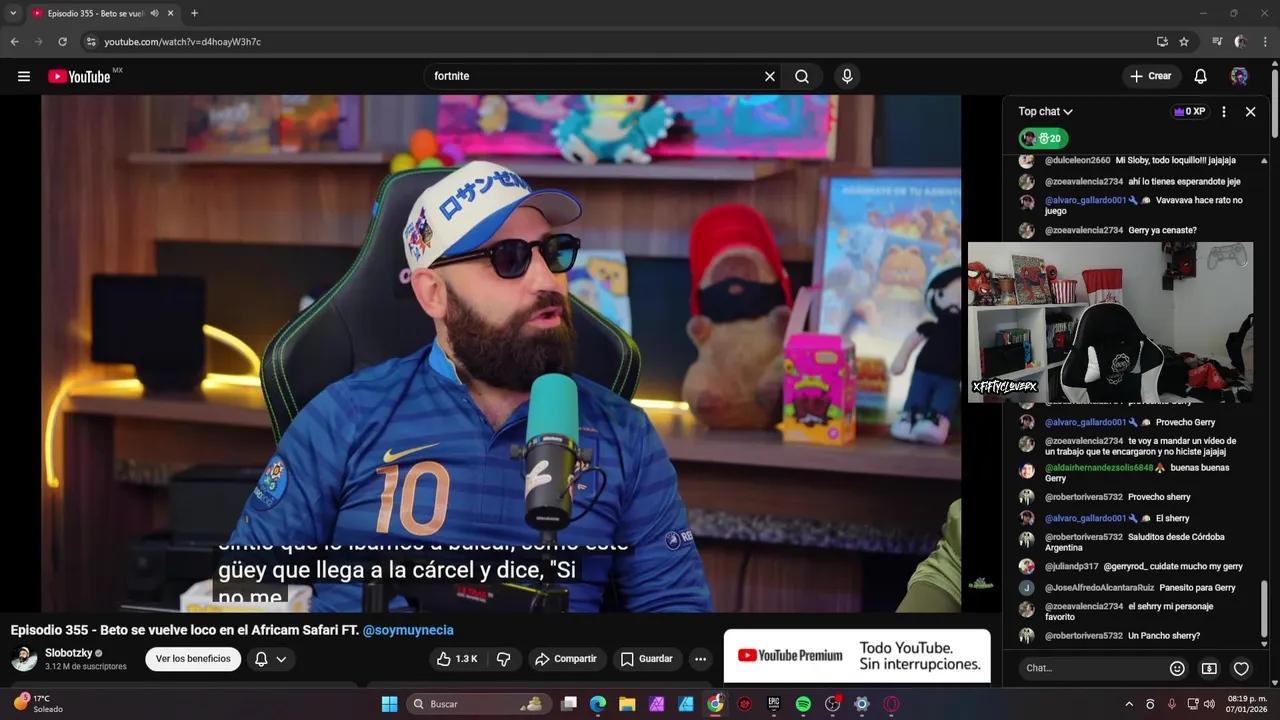This screenshot has width=1280, height=720.
Task: Open Spotify from the taskbar
Action: coord(803,704)
